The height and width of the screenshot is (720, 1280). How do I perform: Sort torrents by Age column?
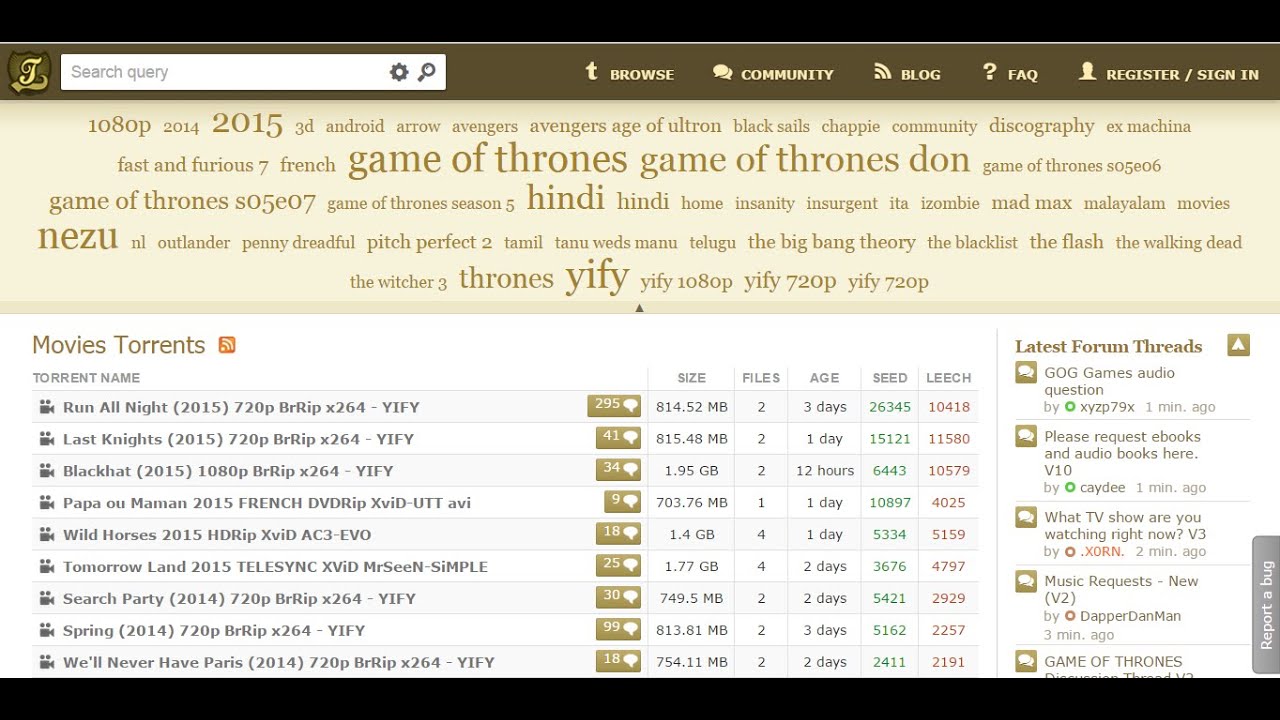(x=824, y=378)
